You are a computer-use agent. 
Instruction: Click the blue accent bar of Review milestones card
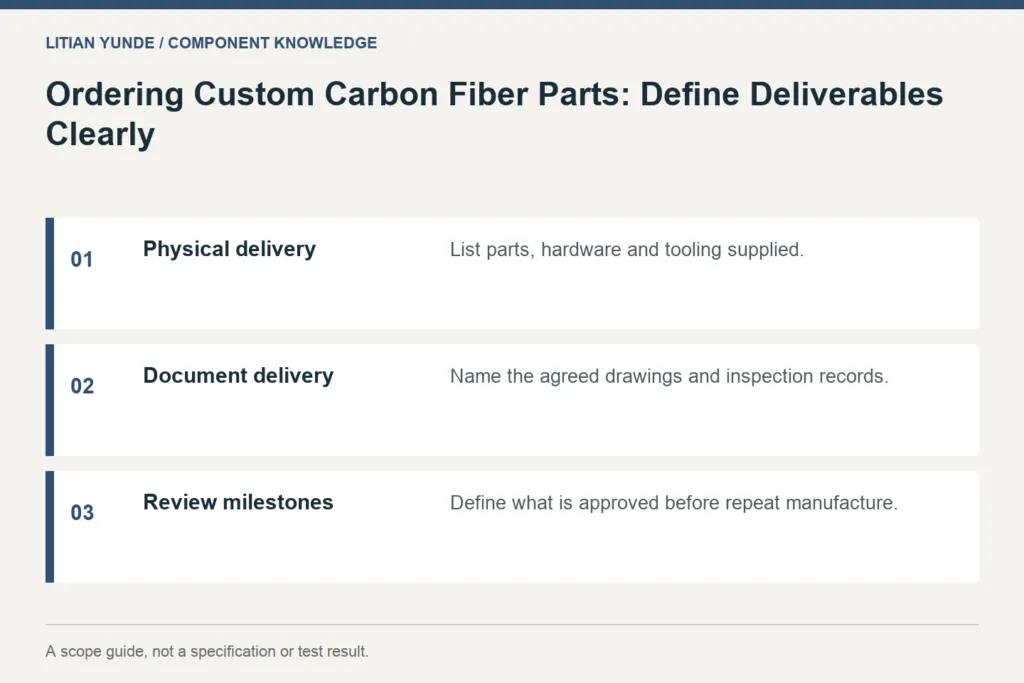point(50,527)
